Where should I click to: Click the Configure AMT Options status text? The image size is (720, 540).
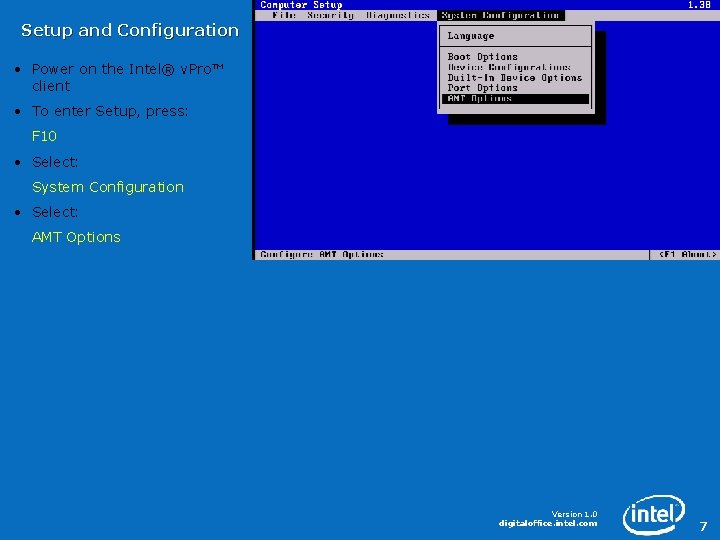[321, 254]
